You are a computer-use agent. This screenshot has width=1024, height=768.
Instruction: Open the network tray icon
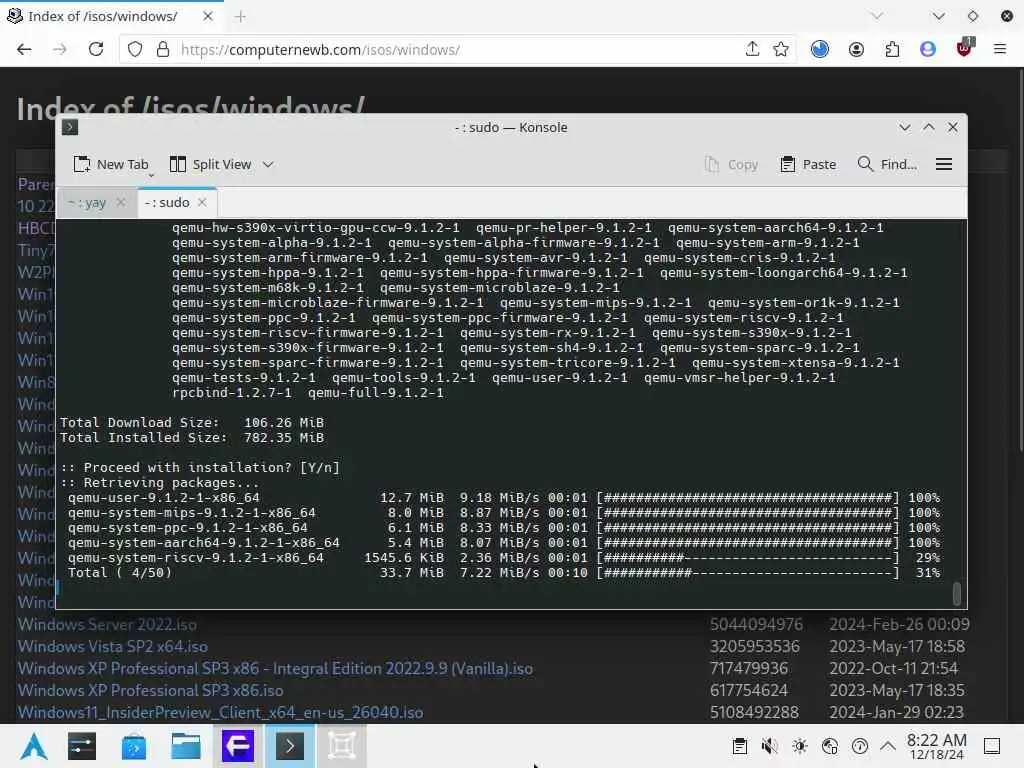point(829,746)
